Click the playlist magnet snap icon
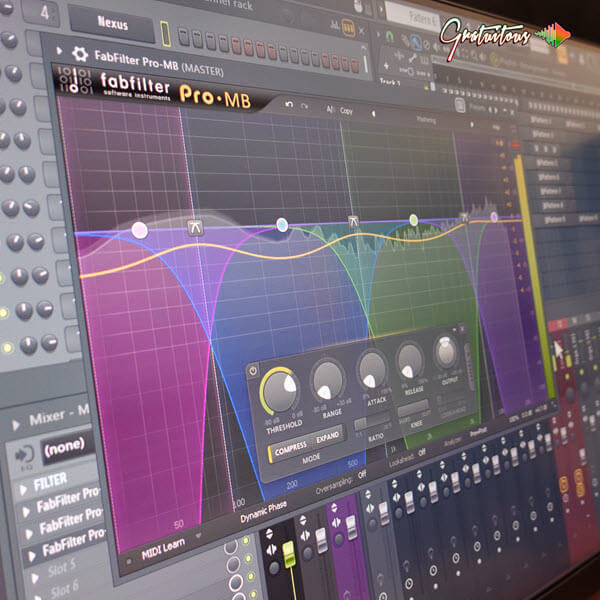Screen dimensions: 600x600 [x=390, y=36]
